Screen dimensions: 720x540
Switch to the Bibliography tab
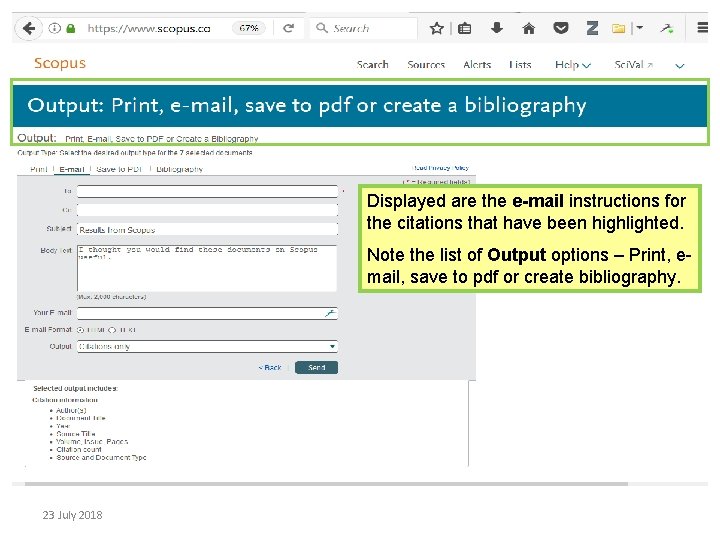(x=180, y=169)
